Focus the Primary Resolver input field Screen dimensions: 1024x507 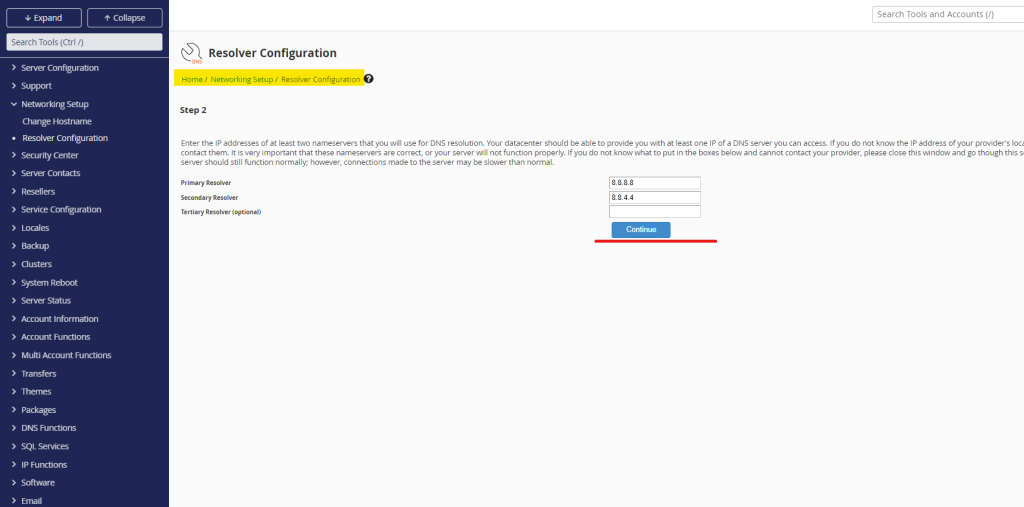[655, 183]
